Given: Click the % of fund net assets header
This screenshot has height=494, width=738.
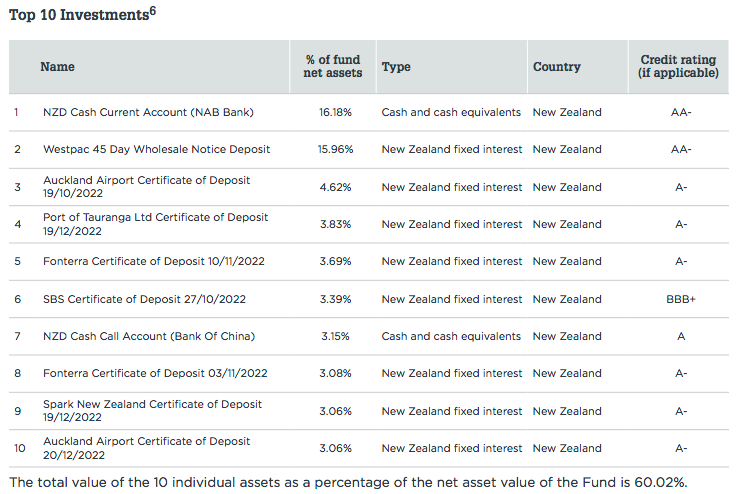Looking at the screenshot, I should [332, 67].
